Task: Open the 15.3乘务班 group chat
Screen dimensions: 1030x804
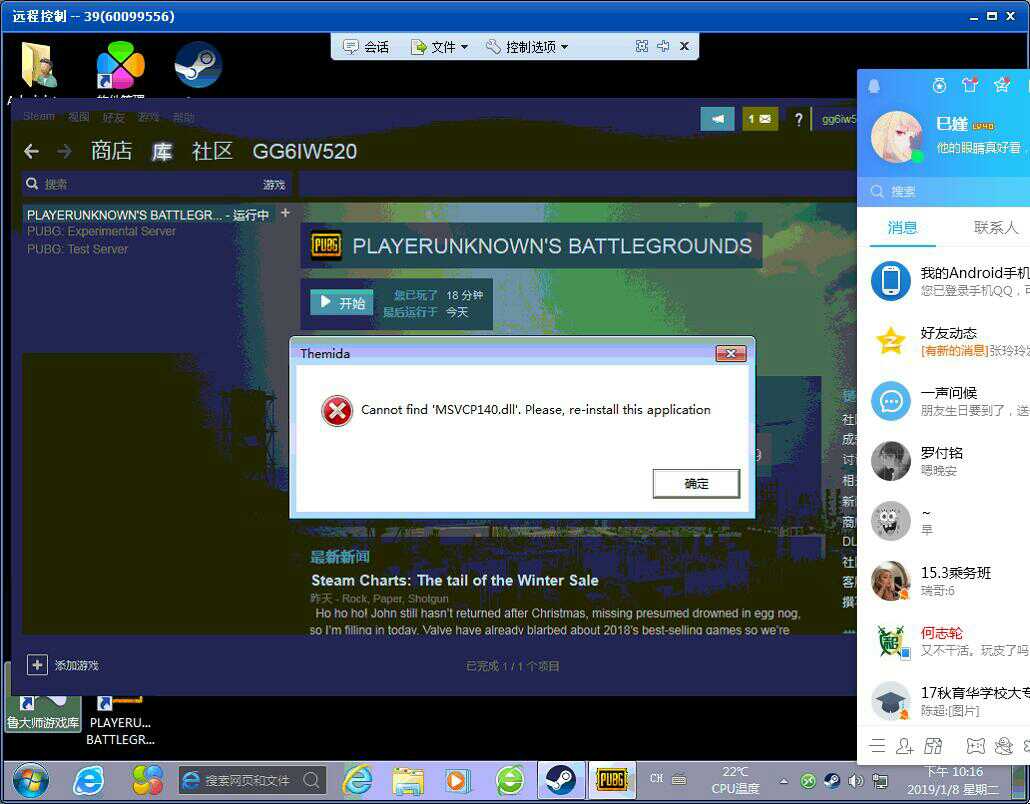Action: (943, 581)
